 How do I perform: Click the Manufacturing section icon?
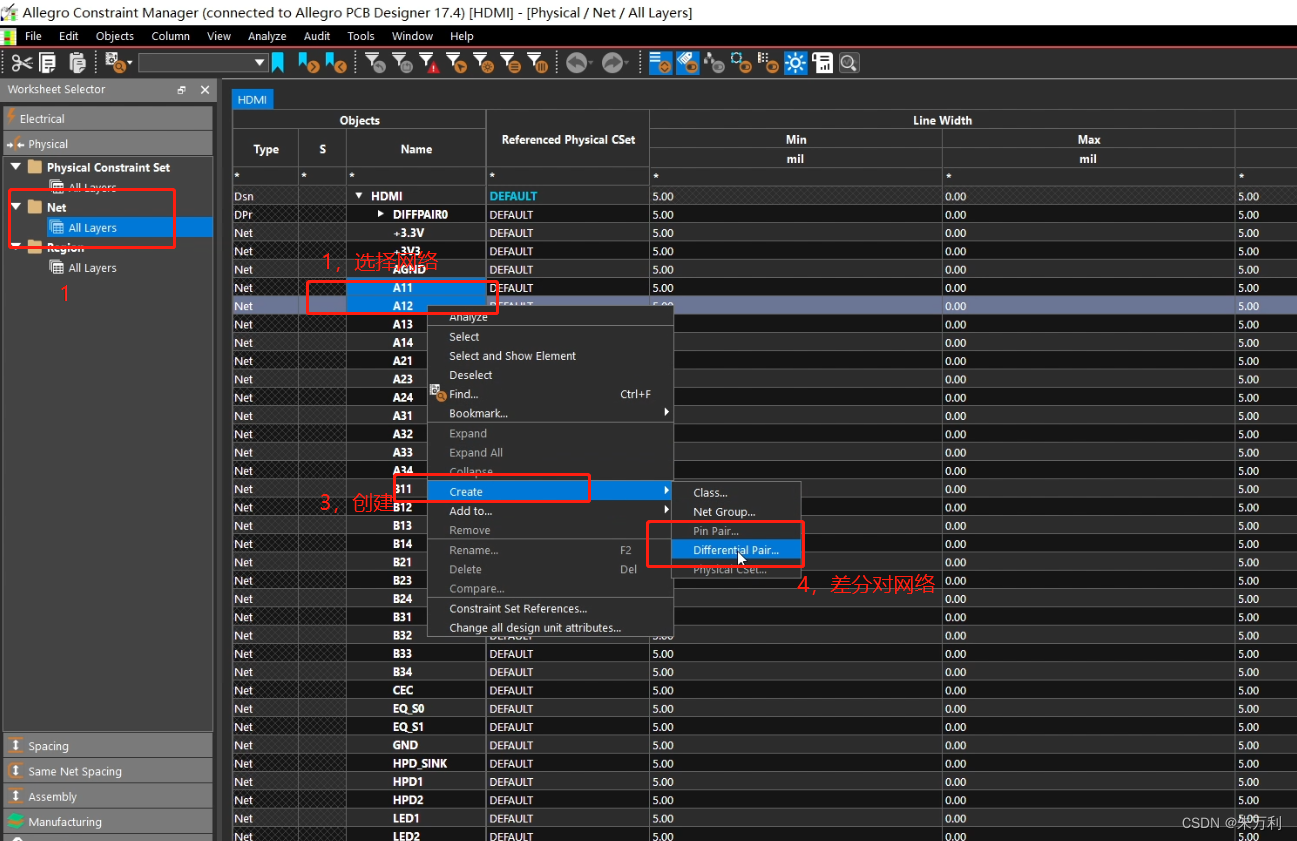(x=15, y=821)
